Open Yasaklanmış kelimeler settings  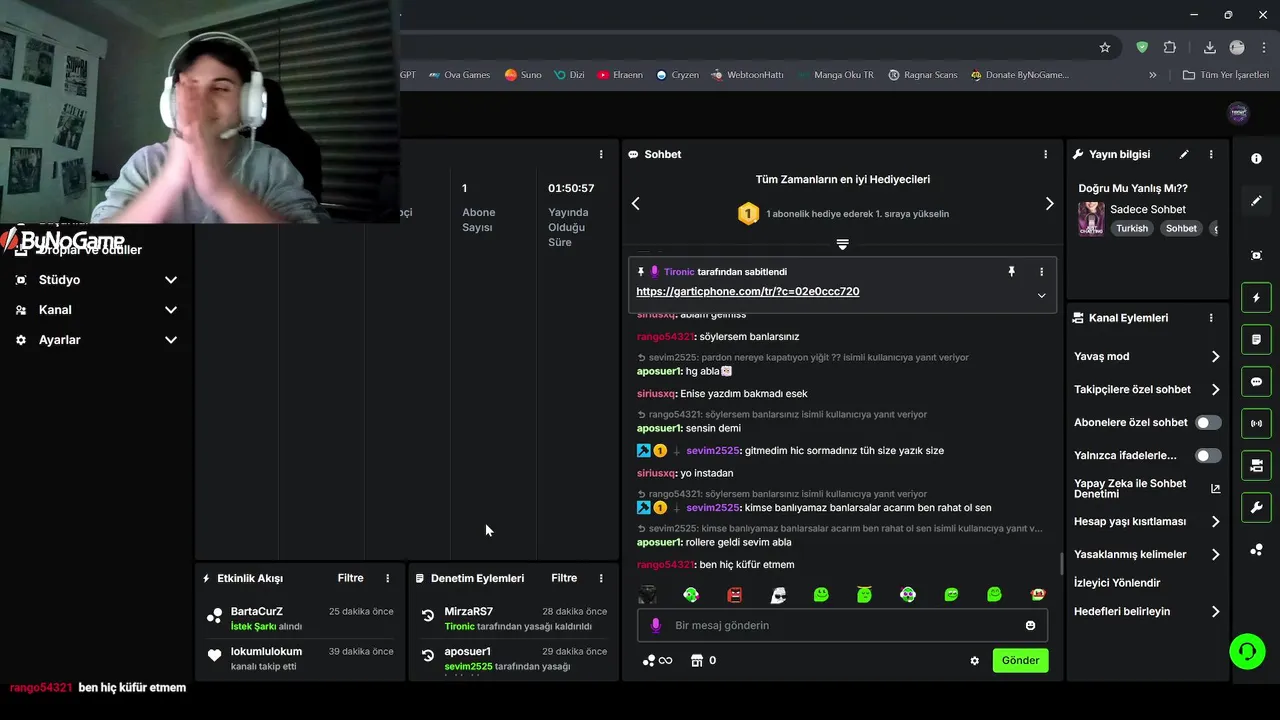[x=1215, y=554]
